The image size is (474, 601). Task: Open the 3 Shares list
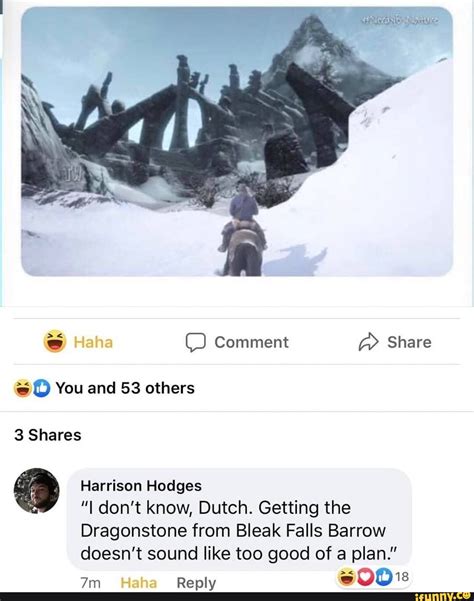48,435
